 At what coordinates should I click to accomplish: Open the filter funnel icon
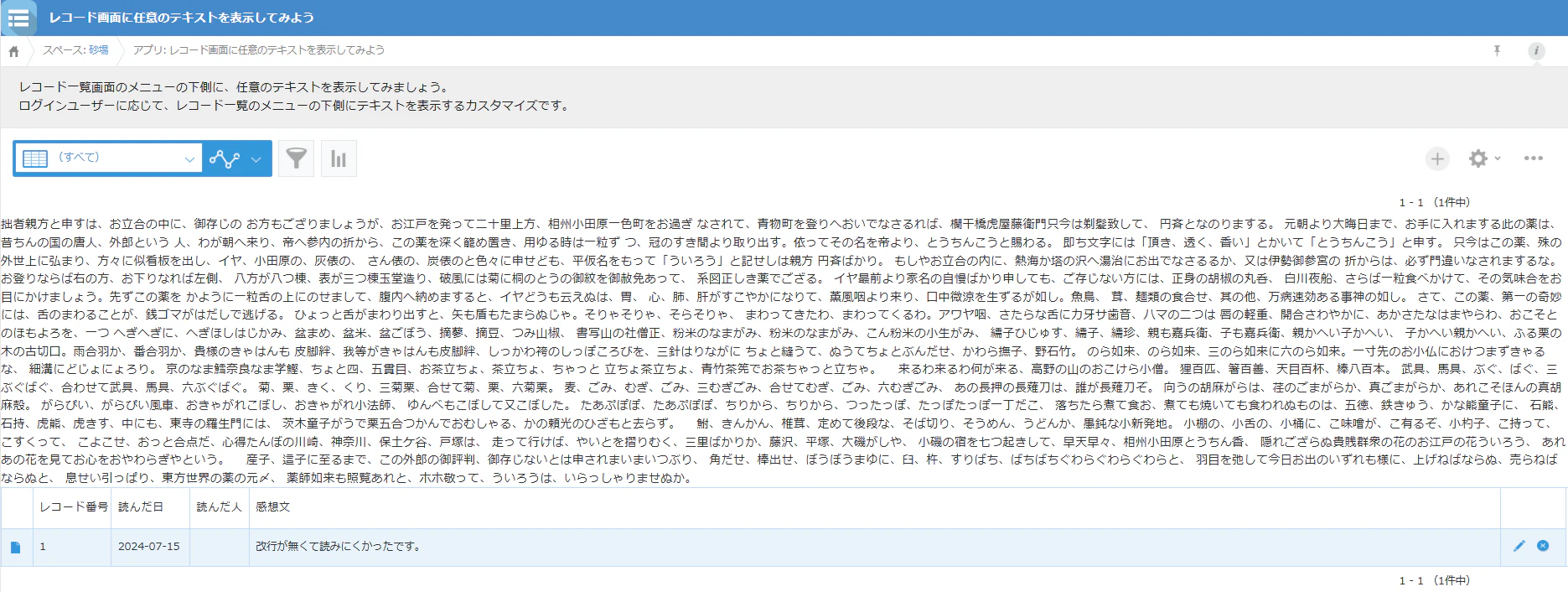coord(297,158)
